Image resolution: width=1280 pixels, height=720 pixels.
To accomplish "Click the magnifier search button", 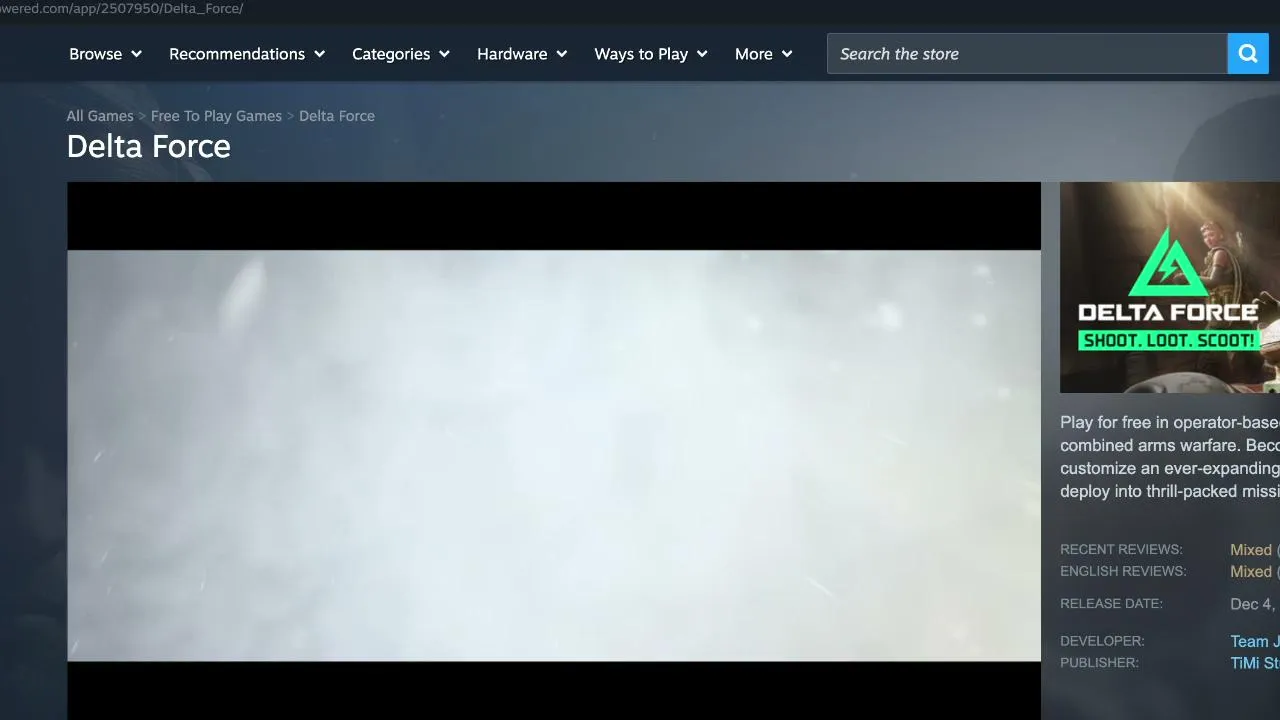I will tap(1248, 54).
